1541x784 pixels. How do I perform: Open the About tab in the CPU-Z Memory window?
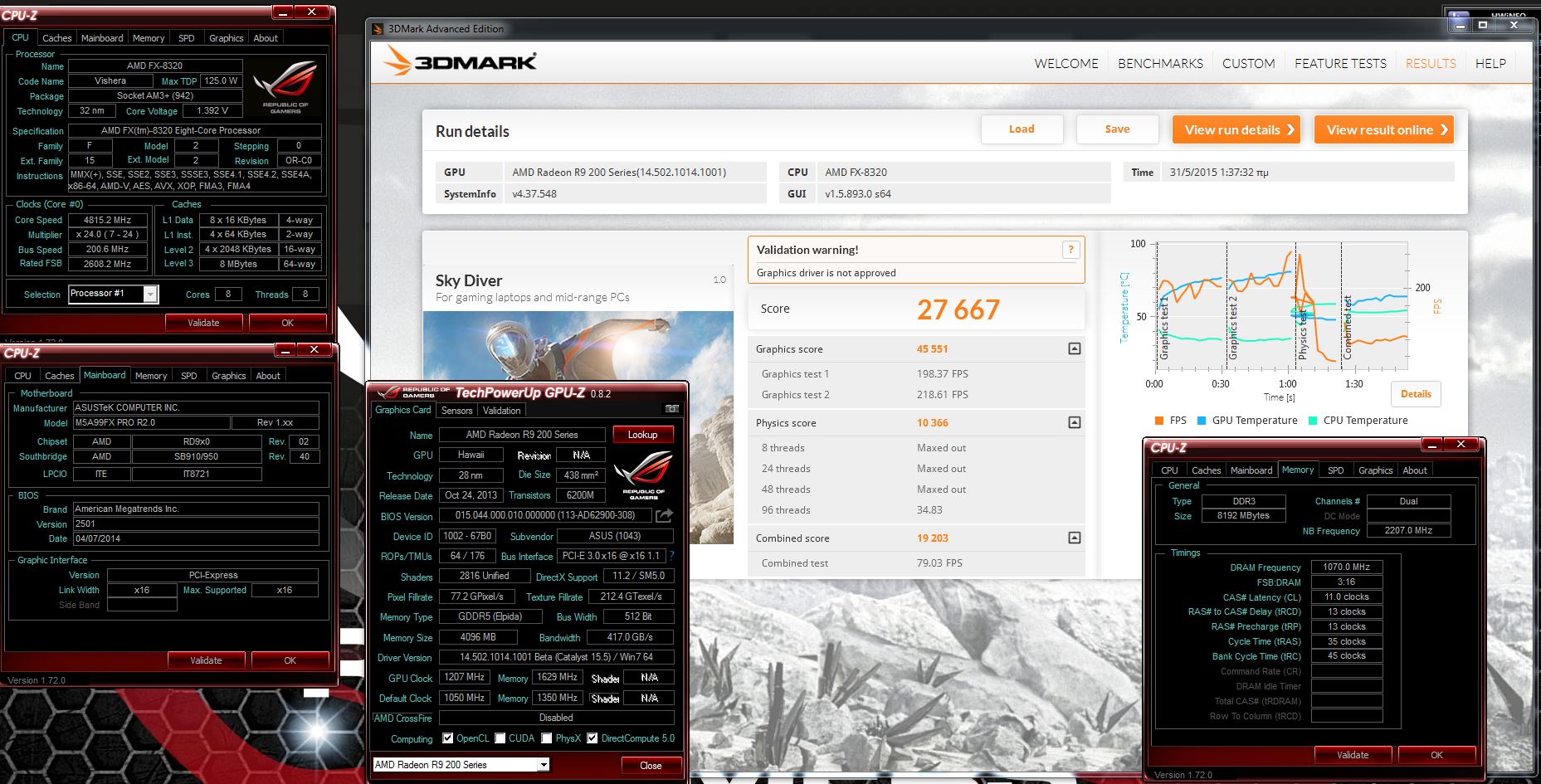click(x=1415, y=470)
